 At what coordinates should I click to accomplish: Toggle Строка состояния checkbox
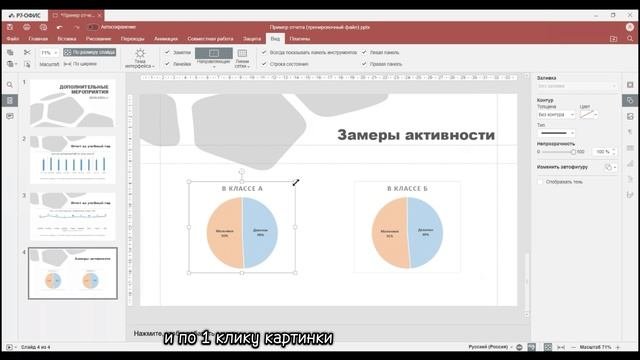tap(264, 64)
